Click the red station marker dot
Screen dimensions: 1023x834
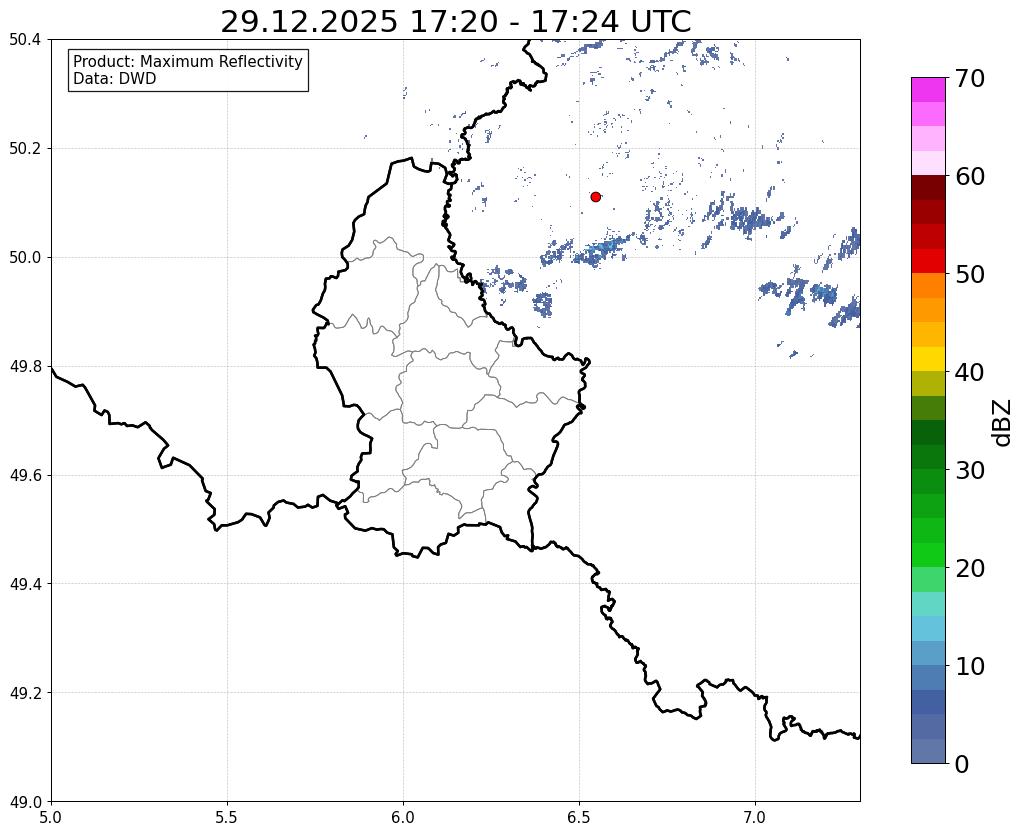click(x=595, y=196)
